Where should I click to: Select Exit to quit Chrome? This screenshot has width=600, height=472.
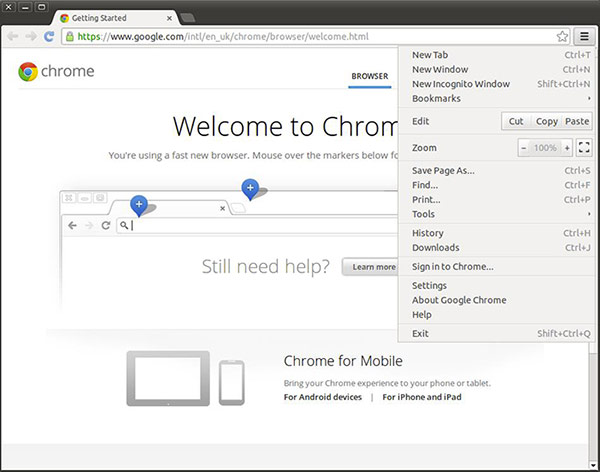pos(496,333)
